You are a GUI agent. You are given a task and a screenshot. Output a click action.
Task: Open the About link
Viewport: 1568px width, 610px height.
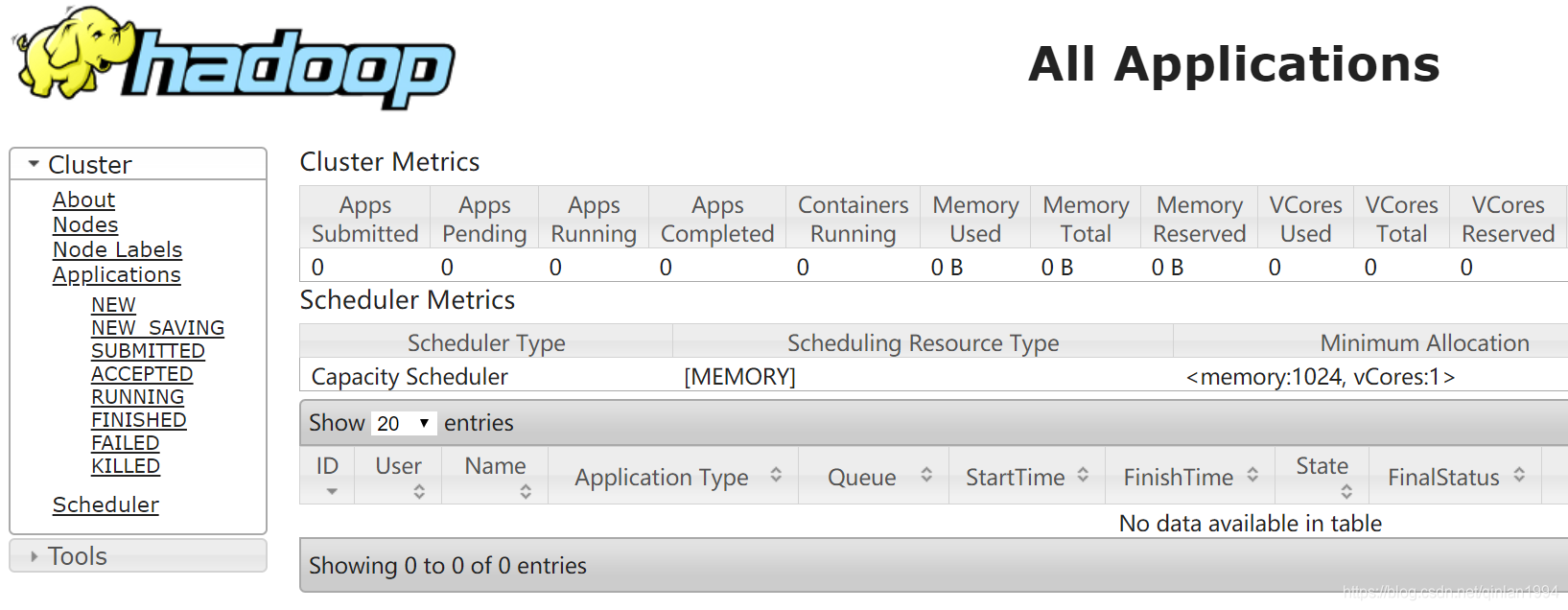click(83, 199)
